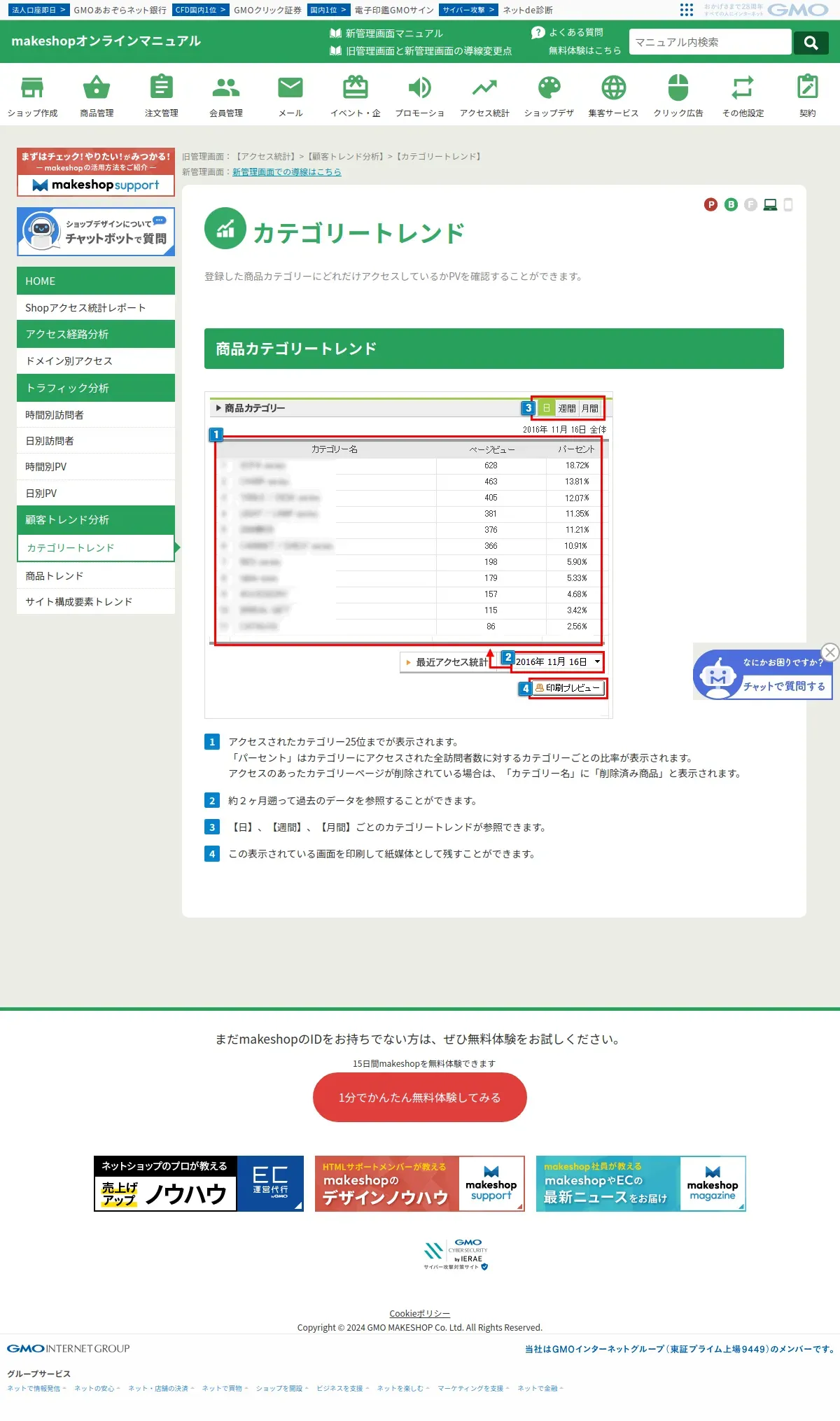This screenshot has height=1421, width=840.
Task: Open the アクセス統計 trend line icon
Action: [484, 87]
